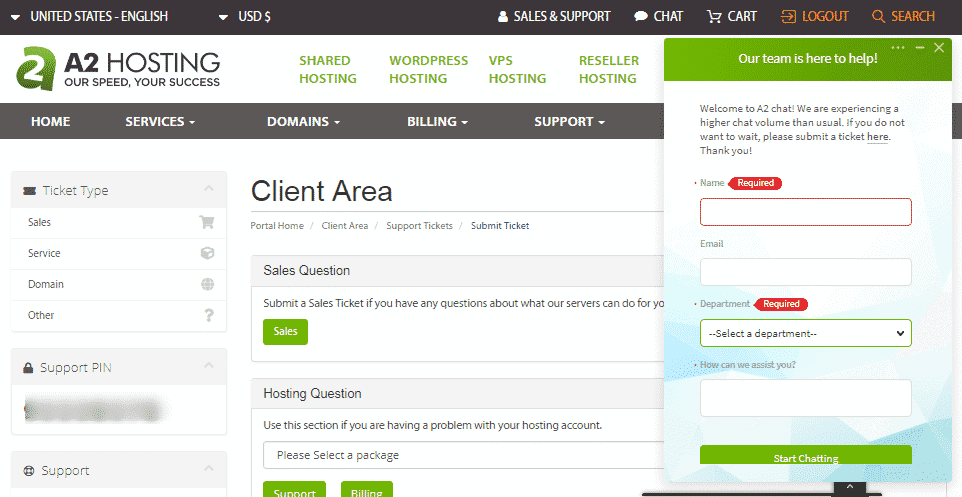The image size is (962, 497).
Task: Go to Support Tickets breadcrumb
Action: [x=419, y=226]
